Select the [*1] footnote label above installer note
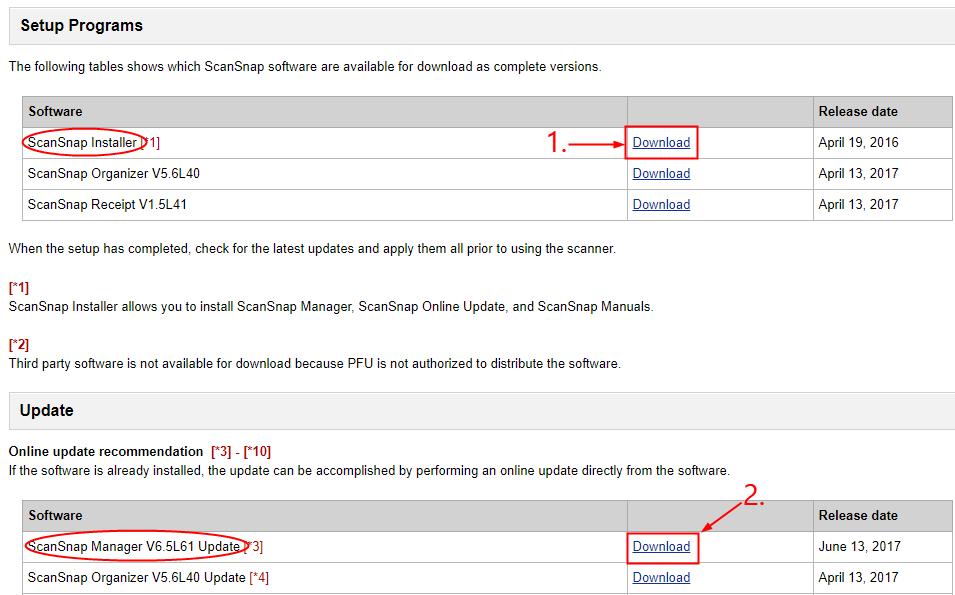 [x=19, y=288]
